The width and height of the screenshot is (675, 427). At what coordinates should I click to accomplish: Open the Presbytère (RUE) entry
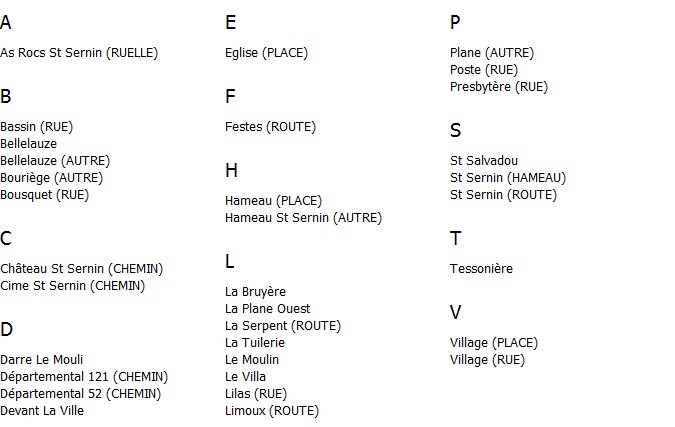499,87
